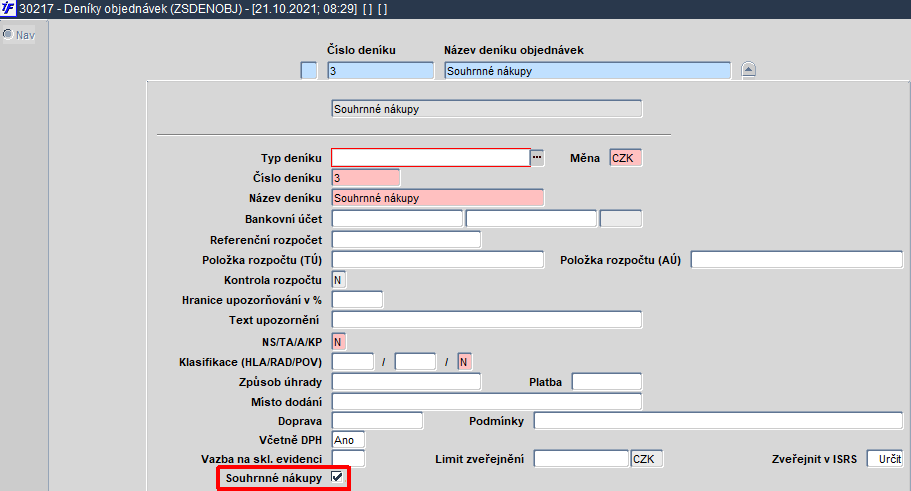Screen dimensions: 911x491
Task: Select the Nav radio button
Action: pos(8,34)
